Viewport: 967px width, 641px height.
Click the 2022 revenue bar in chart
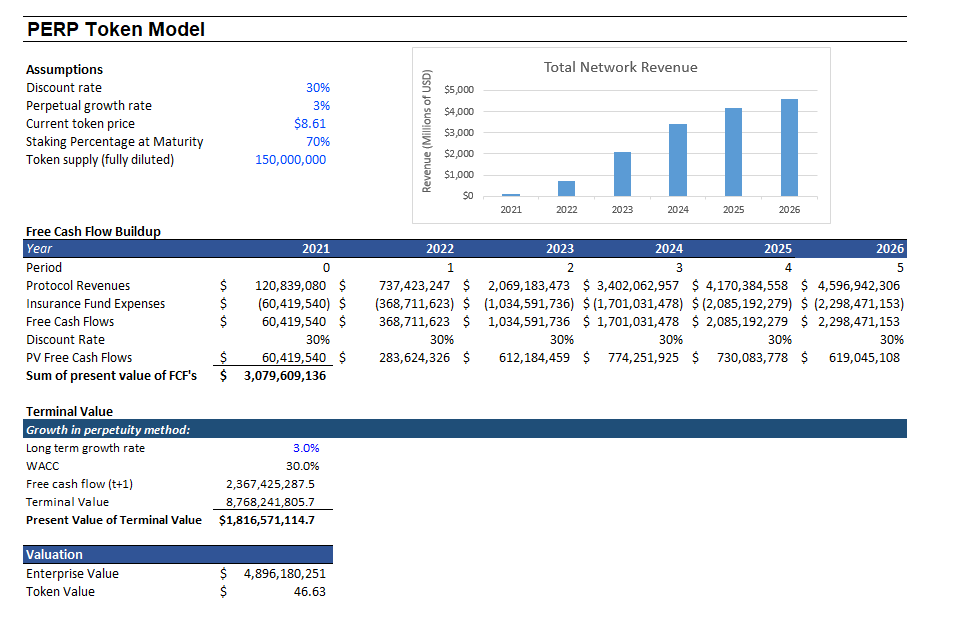[x=566, y=188]
